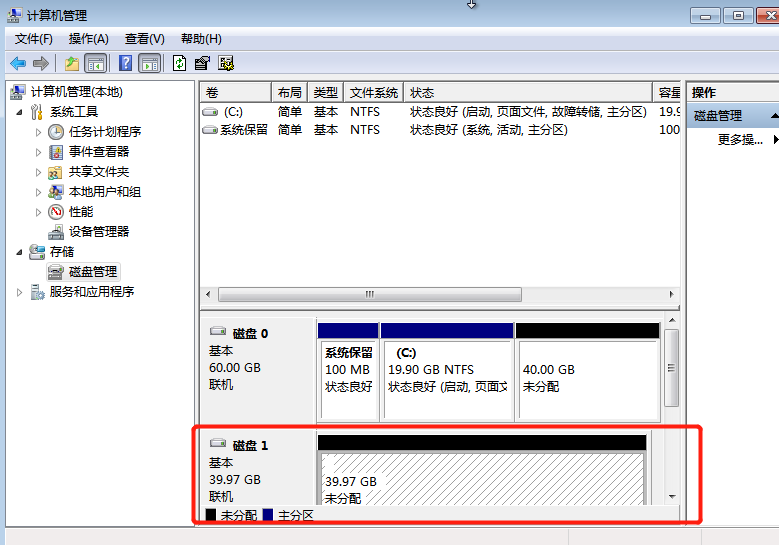Image resolution: width=779 pixels, height=545 pixels.
Task: Collapse the 系统工具 tree node
Action: click(x=19, y=112)
